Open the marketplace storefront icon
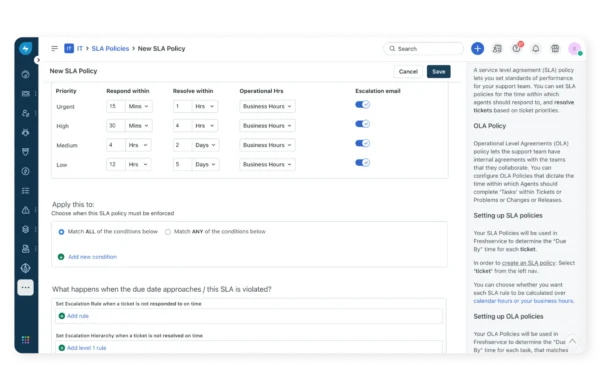The image size is (600, 390). pos(555,49)
